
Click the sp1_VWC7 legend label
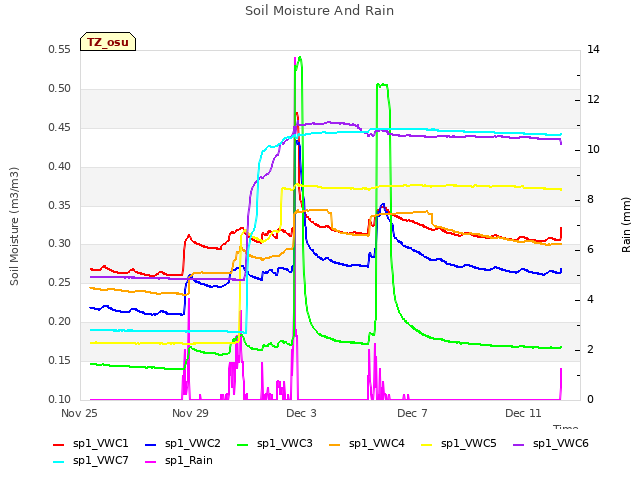[x=100, y=460]
